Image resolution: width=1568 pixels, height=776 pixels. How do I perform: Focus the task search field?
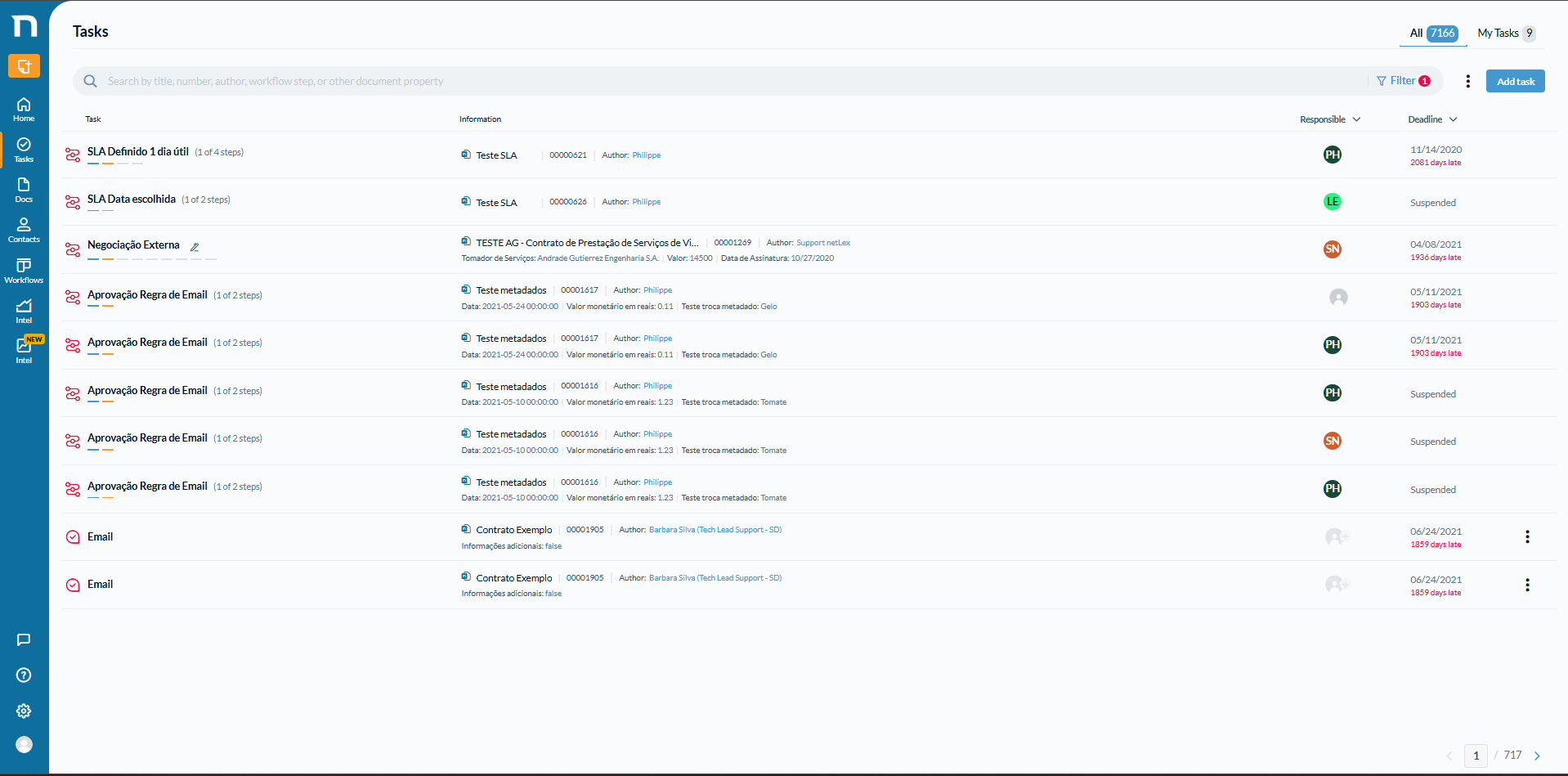pos(719,81)
